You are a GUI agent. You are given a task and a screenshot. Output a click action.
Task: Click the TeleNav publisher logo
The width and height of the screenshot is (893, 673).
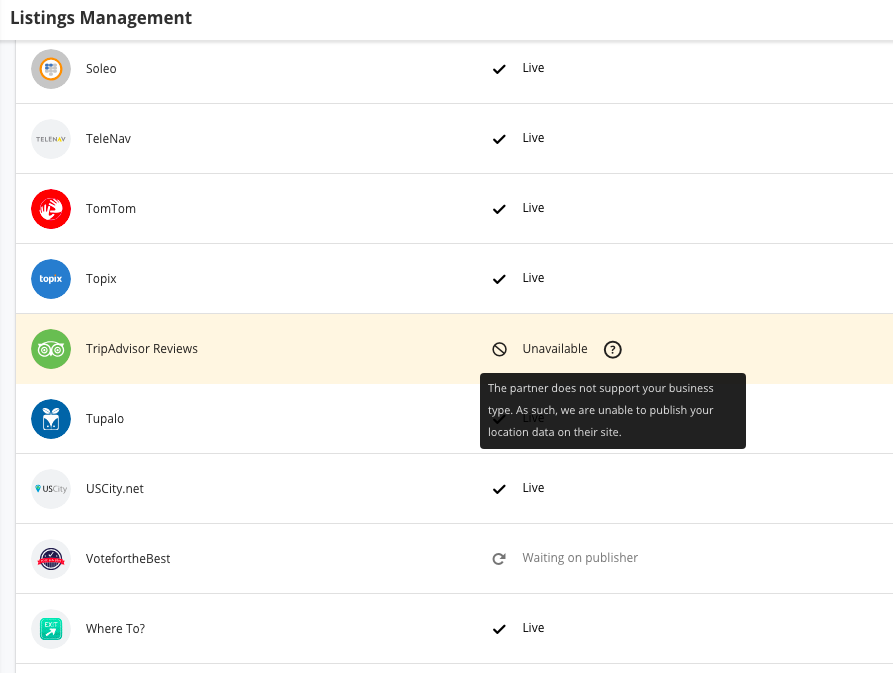(x=51, y=139)
